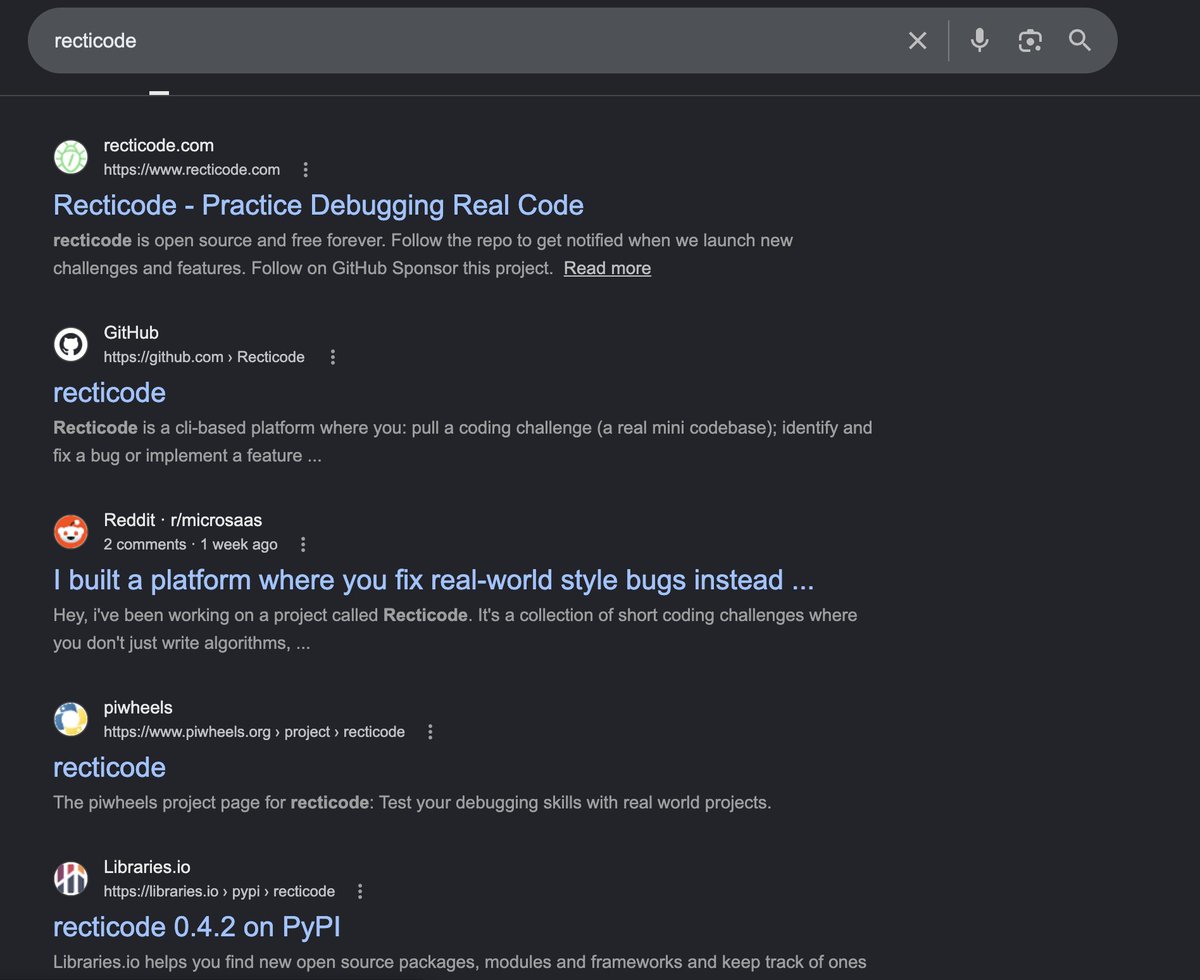Open the GitHub 'recticode' result title
This screenshot has height=980, width=1200.
pos(109,393)
